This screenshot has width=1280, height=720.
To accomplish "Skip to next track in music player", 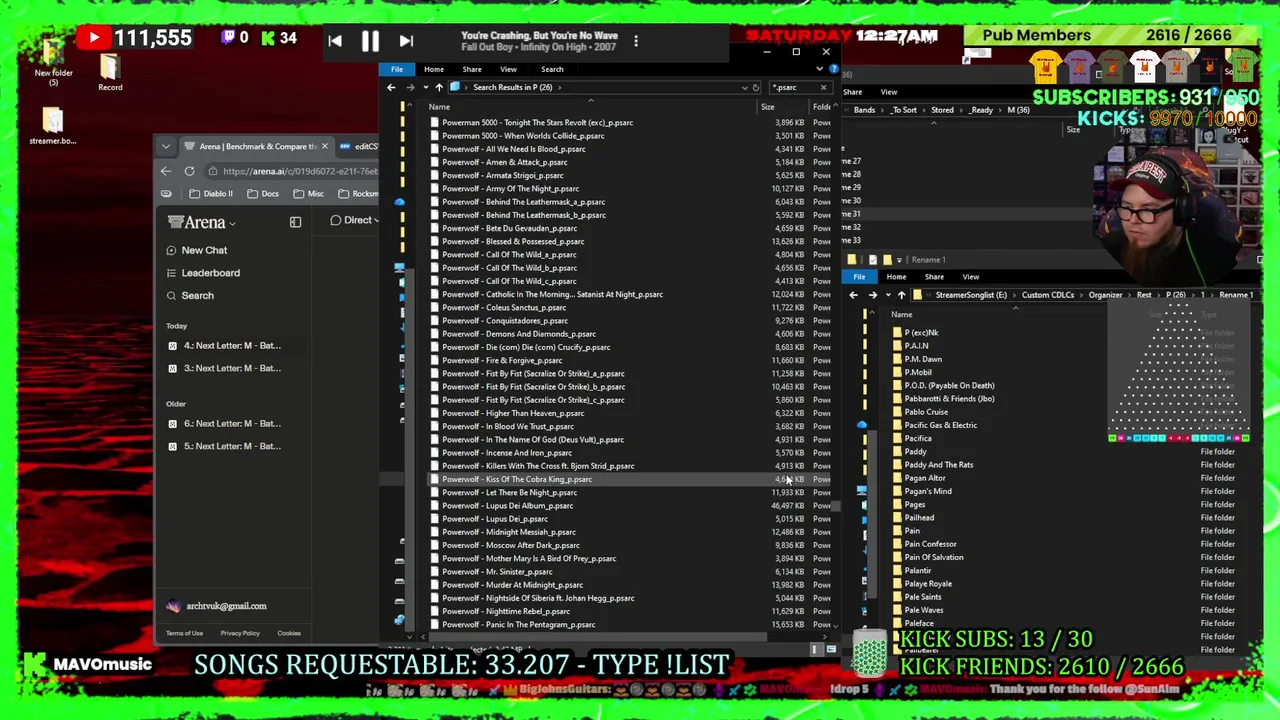I will click(x=406, y=41).
